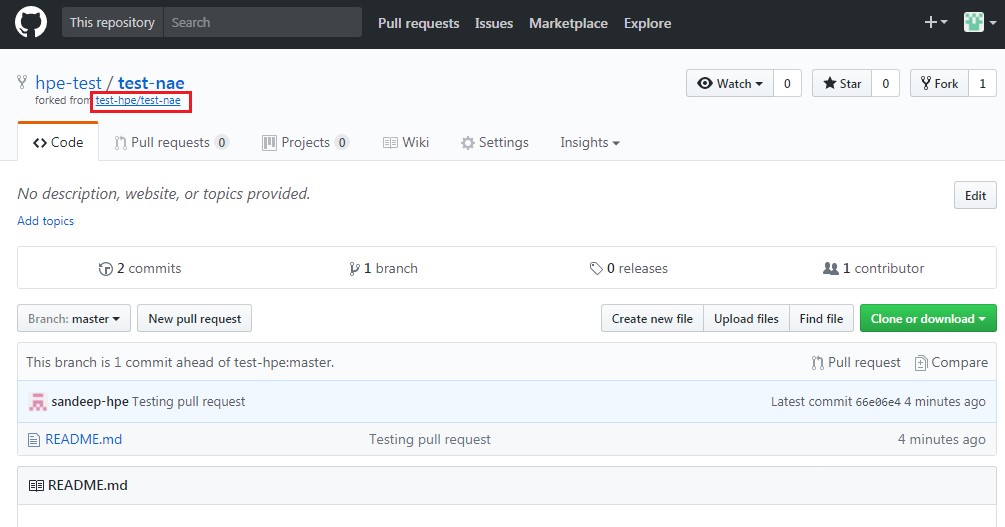Click README.md row's commit message
1005x527 pixels.
coord(429,439)
